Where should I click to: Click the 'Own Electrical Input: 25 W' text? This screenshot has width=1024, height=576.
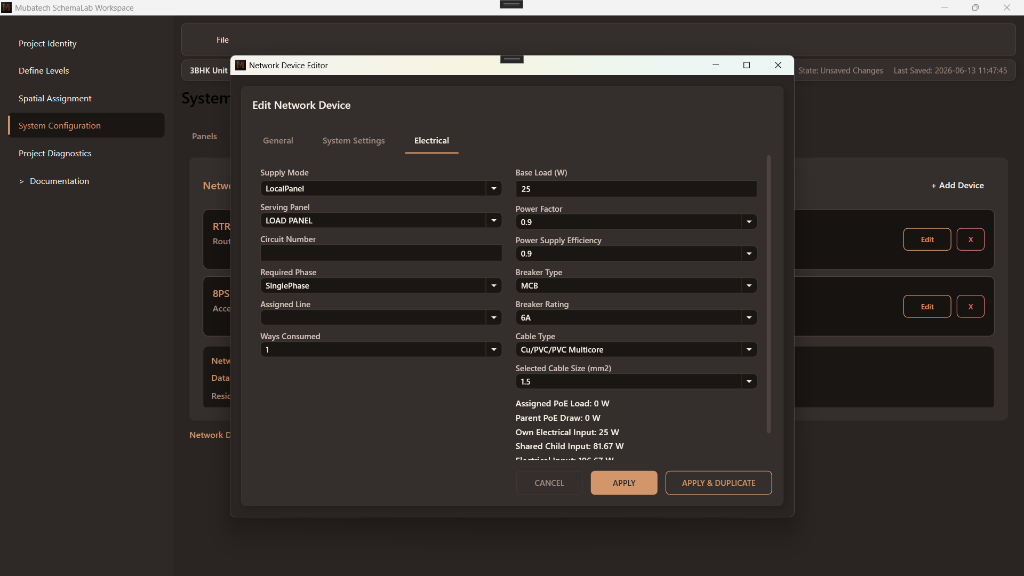pos(567,432)
